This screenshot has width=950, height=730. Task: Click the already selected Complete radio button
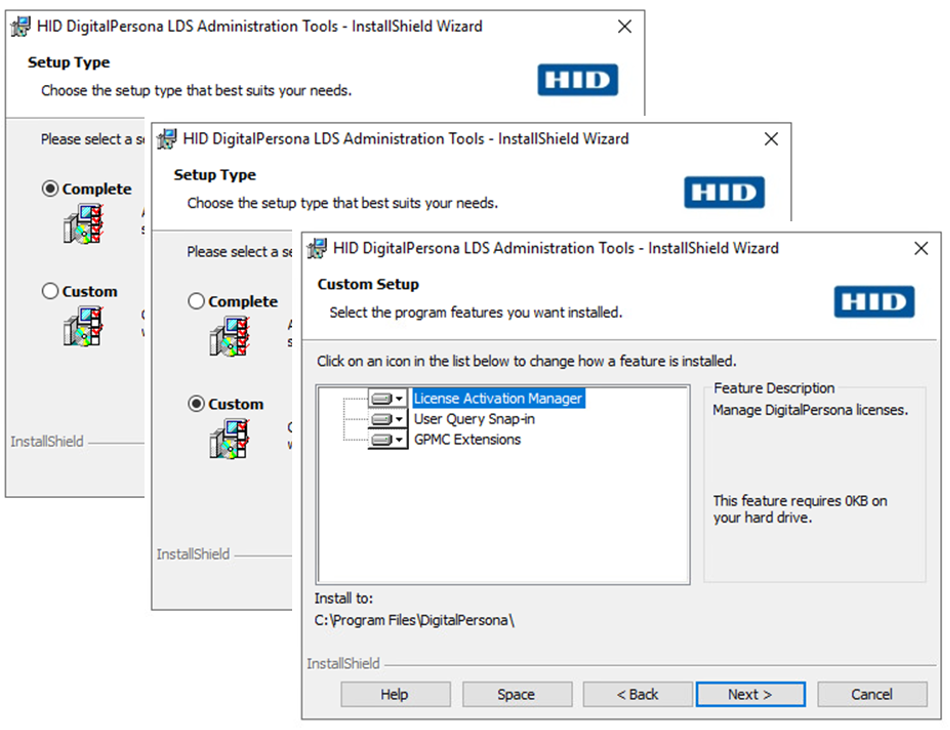click(51, 189)
